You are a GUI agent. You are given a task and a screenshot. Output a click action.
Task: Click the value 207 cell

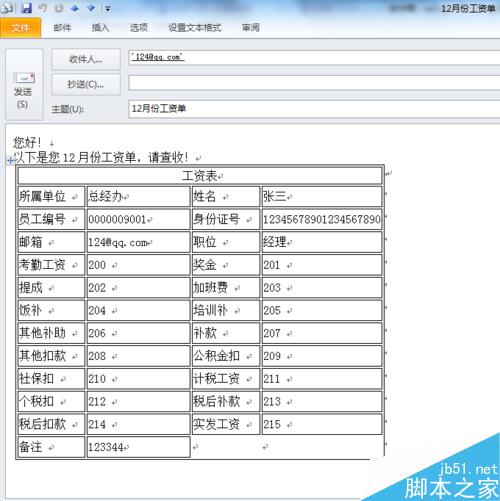pyautogui.click(x=322, y=333)
